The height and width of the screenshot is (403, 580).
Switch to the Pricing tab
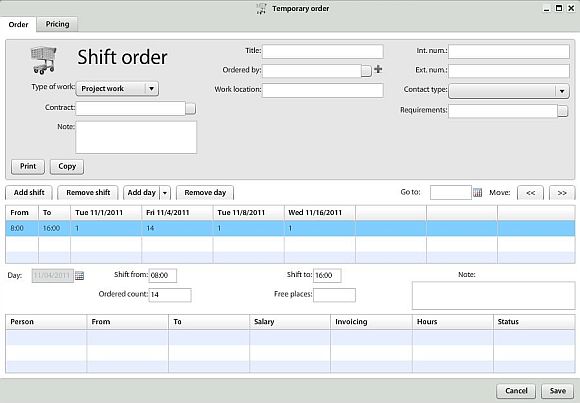tap(57, 24)
